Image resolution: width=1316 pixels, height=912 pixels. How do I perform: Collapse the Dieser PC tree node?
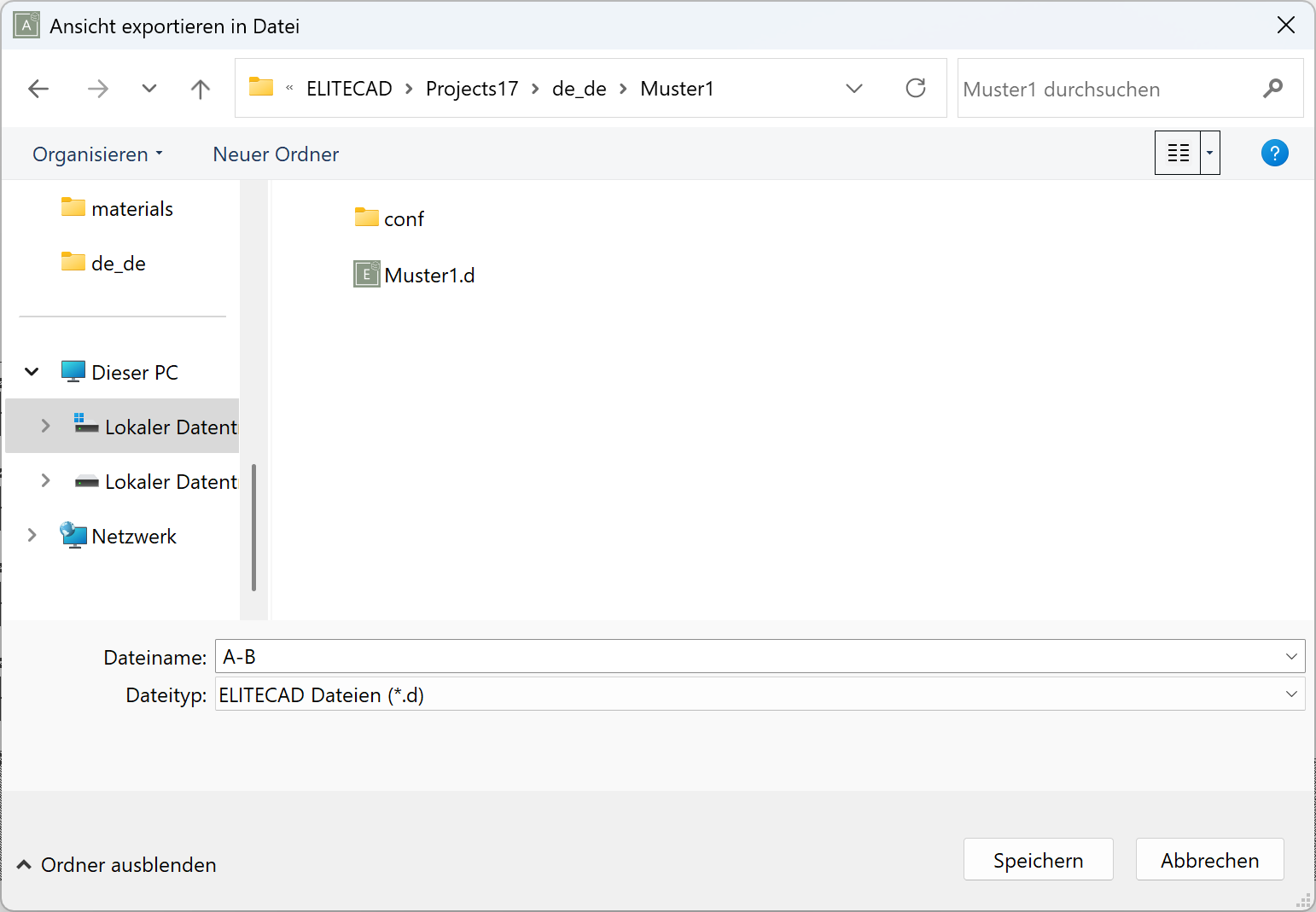[x=31, y=371]
